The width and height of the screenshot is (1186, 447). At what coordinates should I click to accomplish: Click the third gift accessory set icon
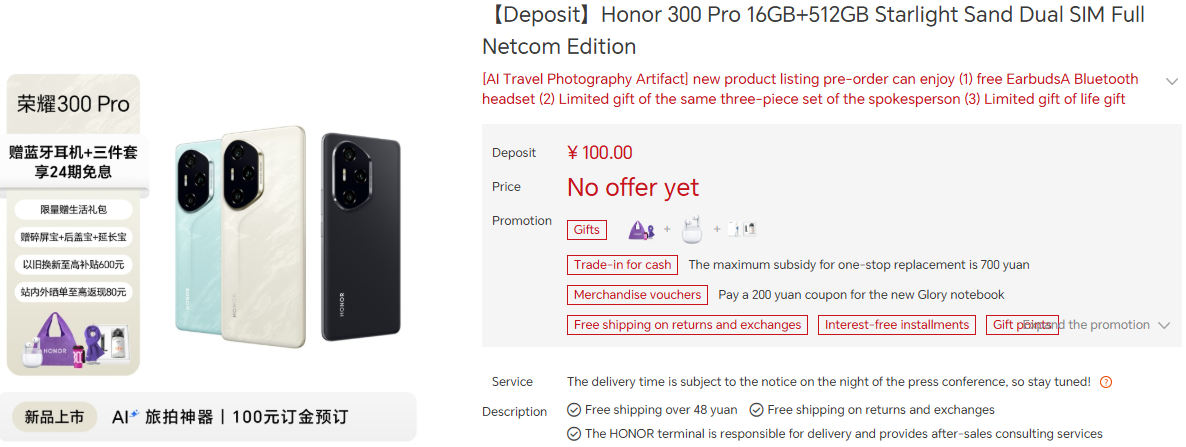[x=741, y=230]
